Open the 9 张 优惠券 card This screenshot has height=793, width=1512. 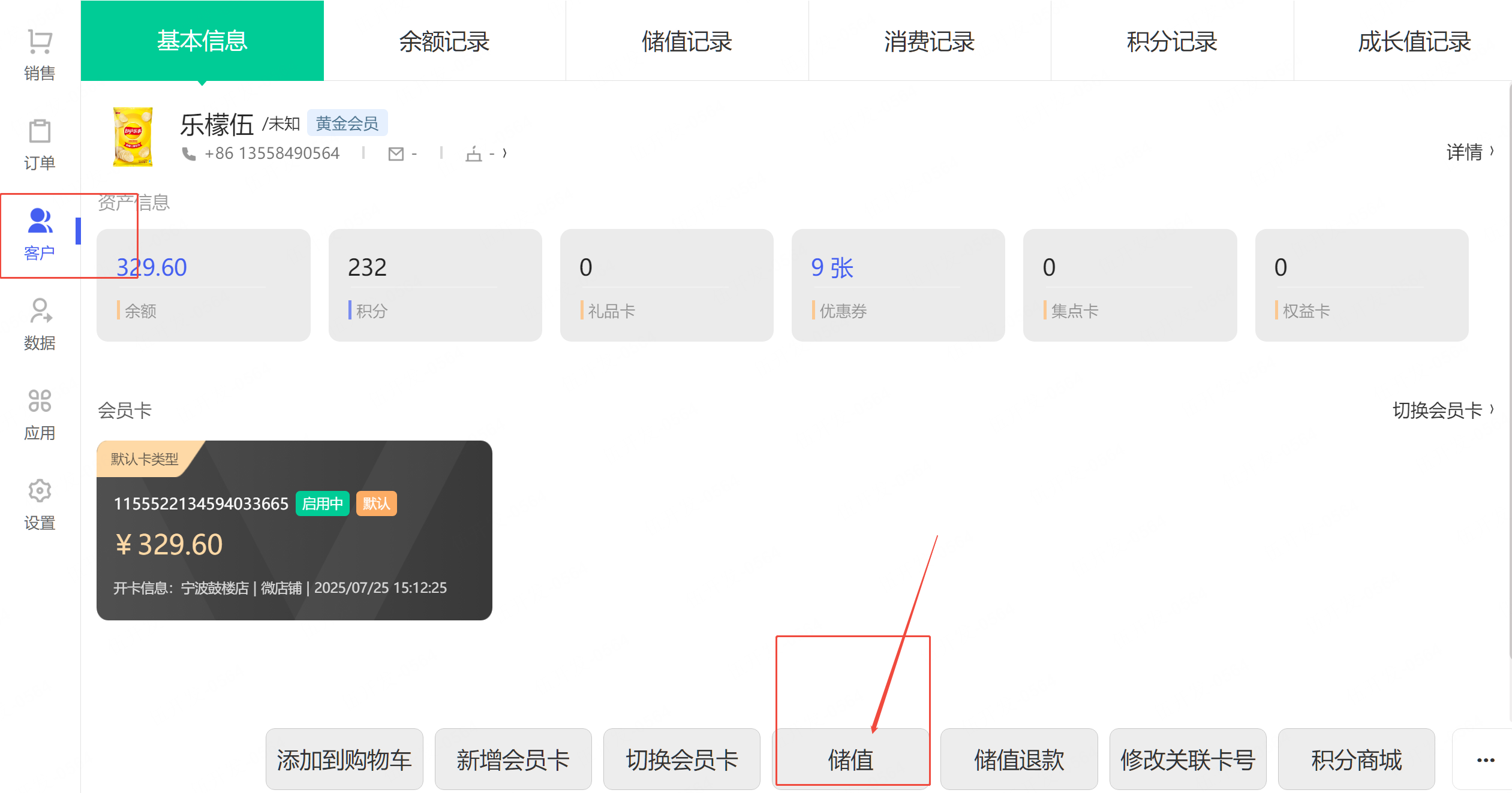click(898, 285)
